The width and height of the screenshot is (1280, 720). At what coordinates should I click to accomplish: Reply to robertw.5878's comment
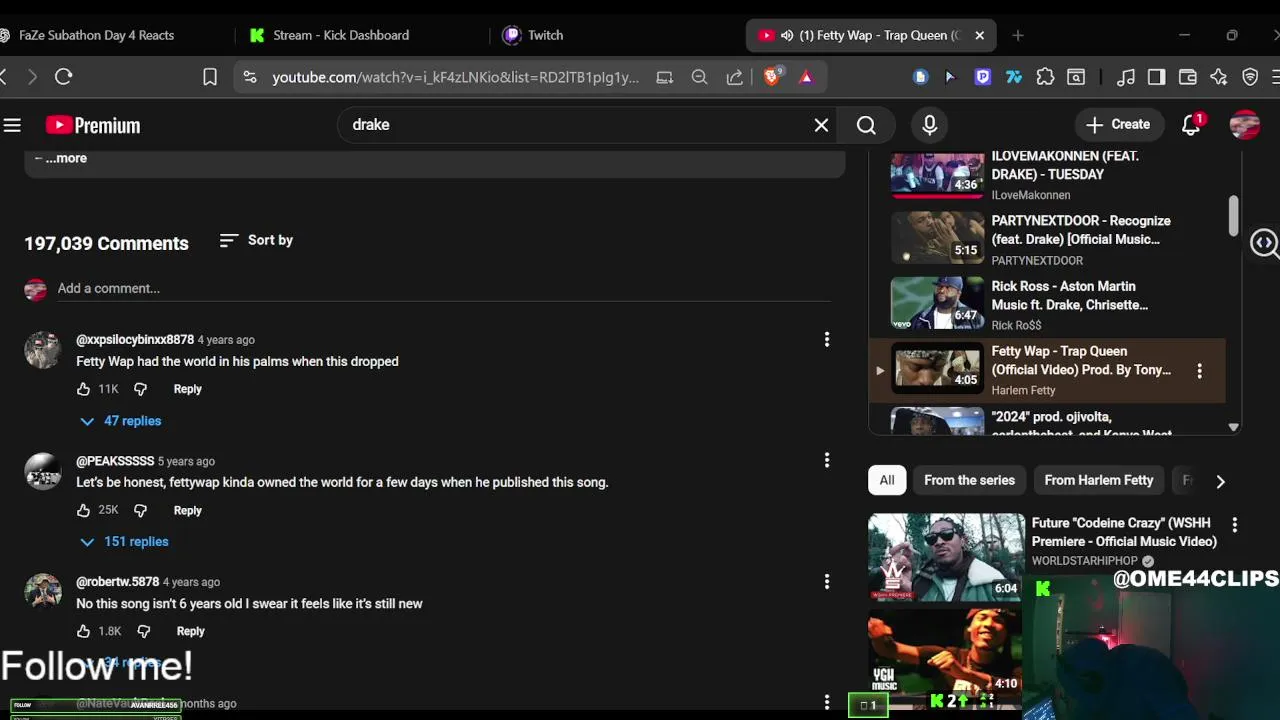coord(190,631)
